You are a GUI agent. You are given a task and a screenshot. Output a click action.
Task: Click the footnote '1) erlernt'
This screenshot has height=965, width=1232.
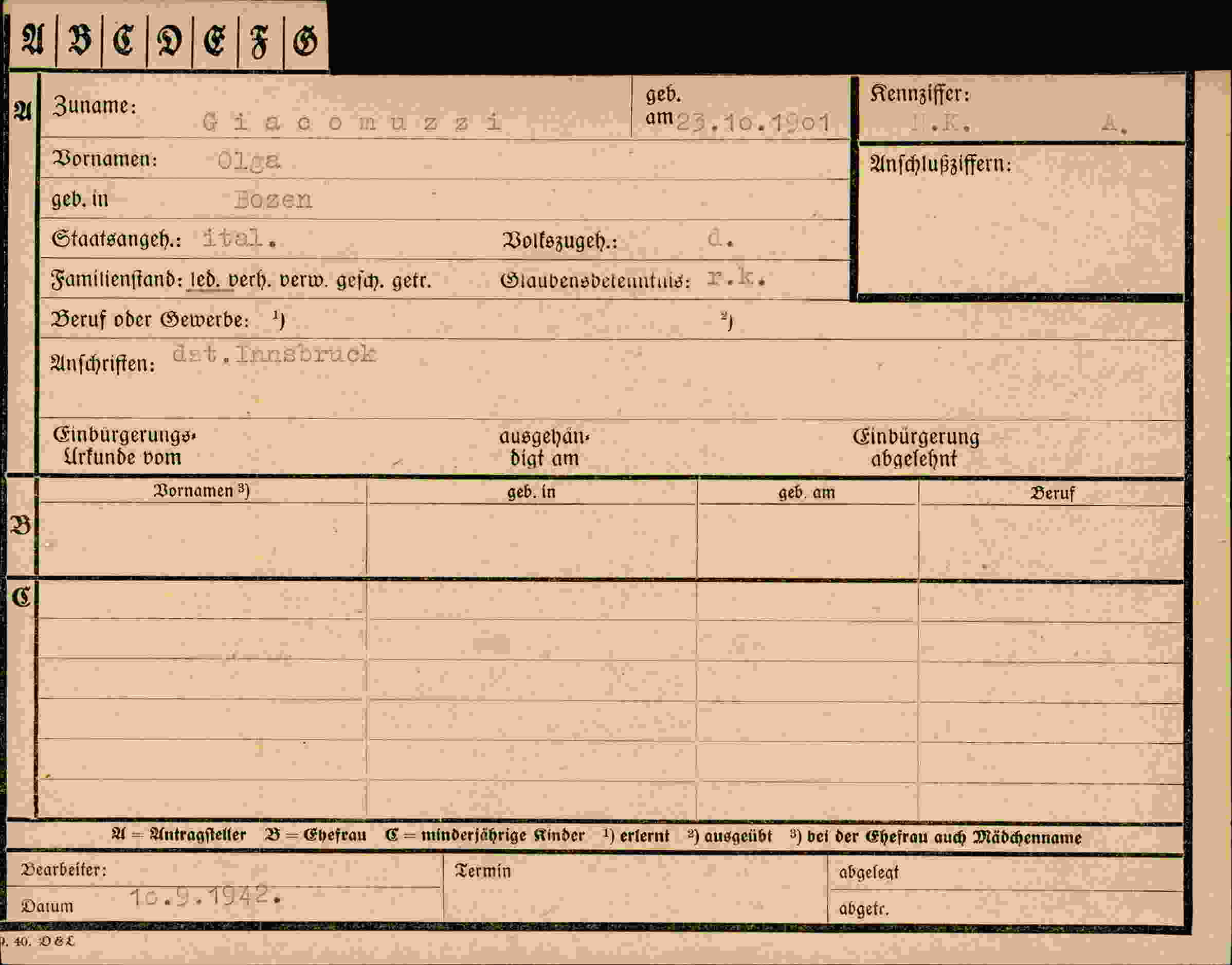(636, 836)
